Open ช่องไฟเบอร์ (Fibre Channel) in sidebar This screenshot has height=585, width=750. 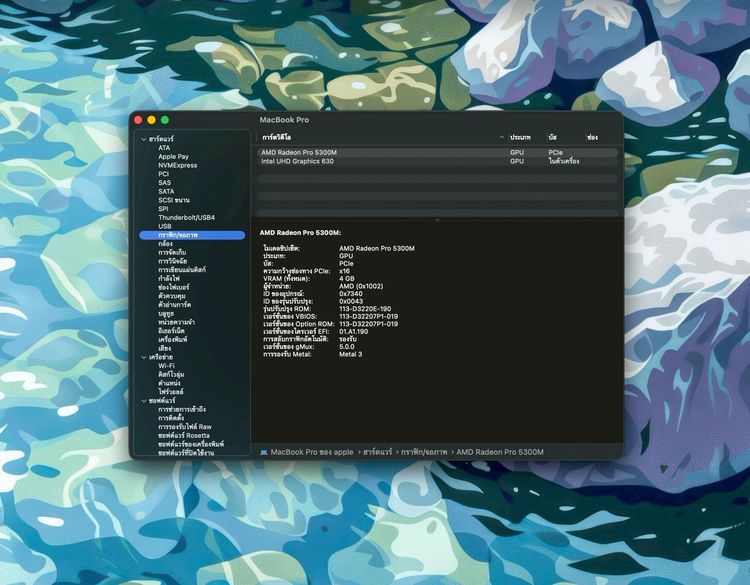coord(174,287)
